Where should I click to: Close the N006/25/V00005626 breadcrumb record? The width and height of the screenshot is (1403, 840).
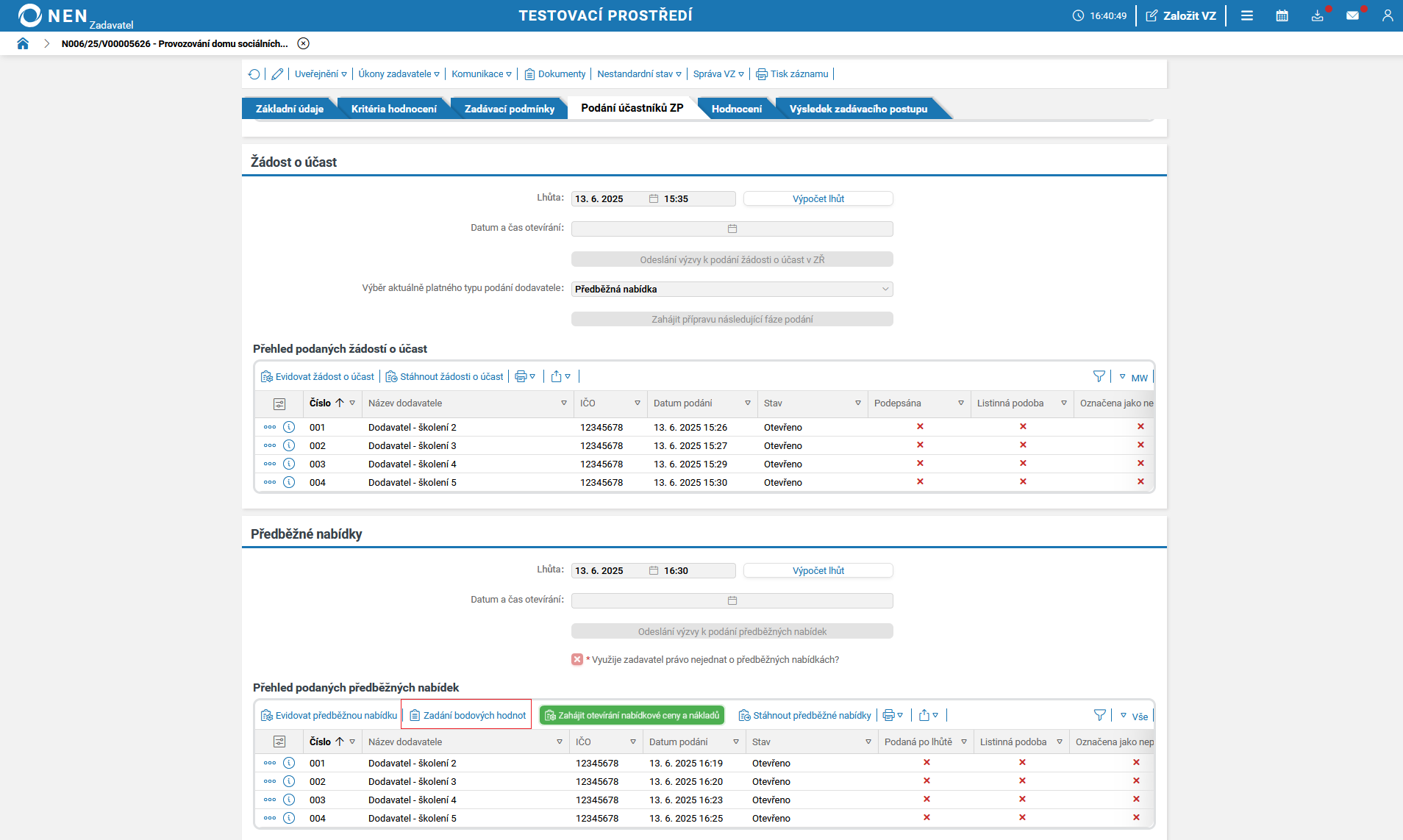click(x=303, y=43)
